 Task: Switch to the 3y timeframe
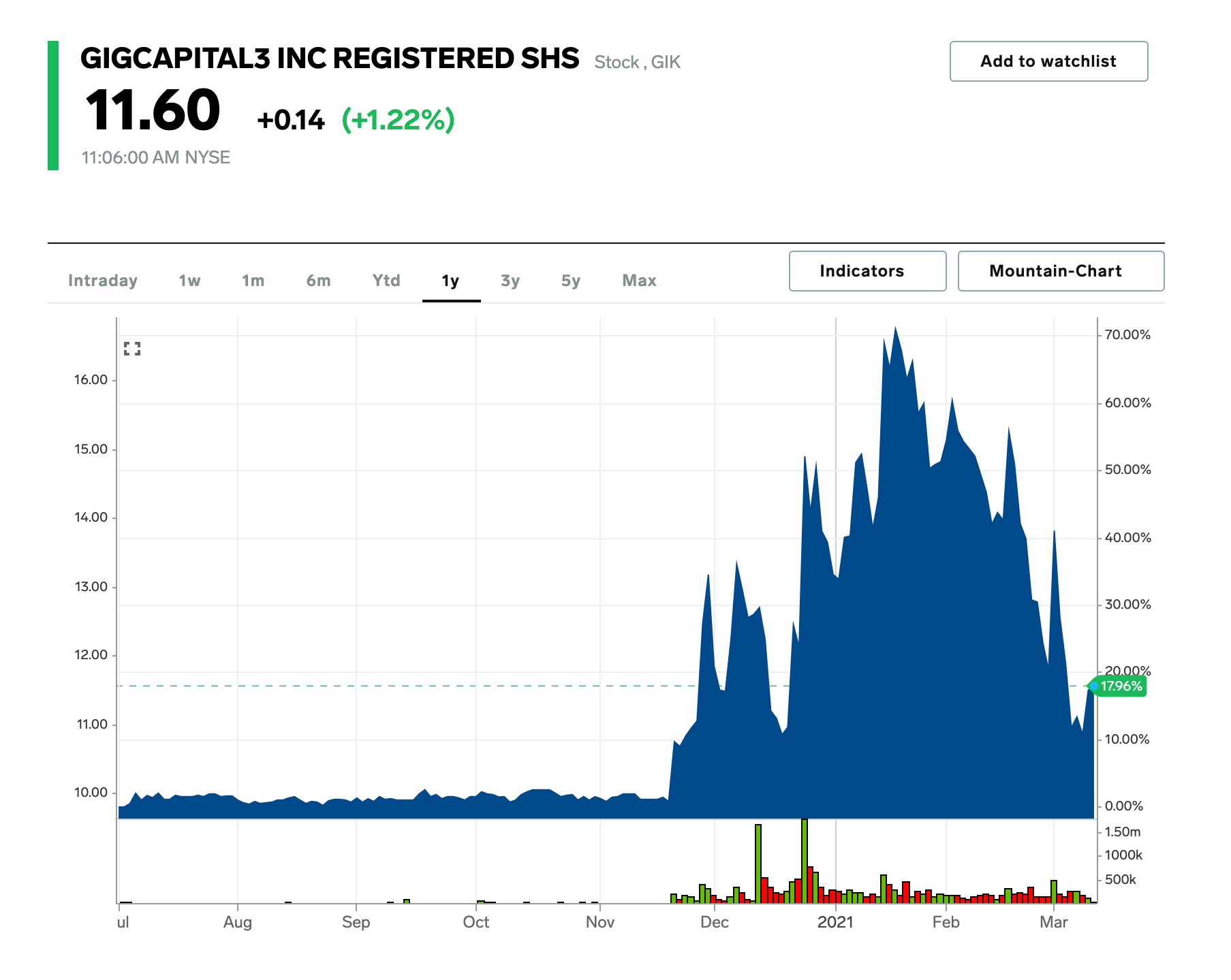(511, 280)
